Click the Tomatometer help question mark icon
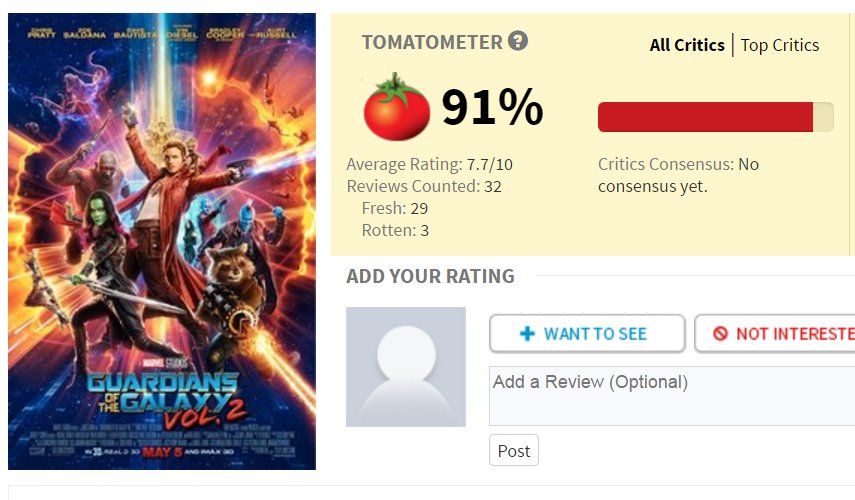855x500 pixels. pyautogui.click(x=518, y=42)
